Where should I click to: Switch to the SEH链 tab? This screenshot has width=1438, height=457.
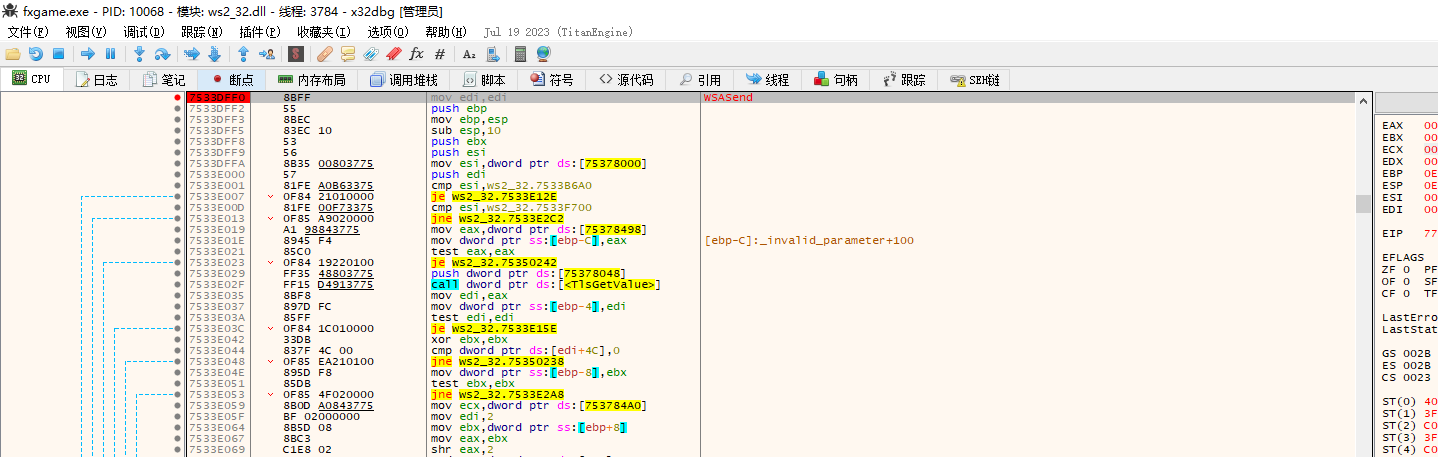975,80
